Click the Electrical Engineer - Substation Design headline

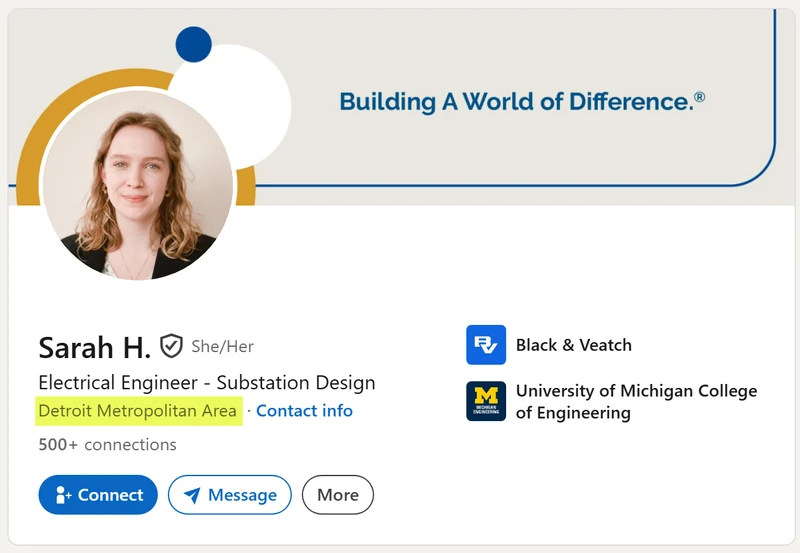[x=207, y=383]
